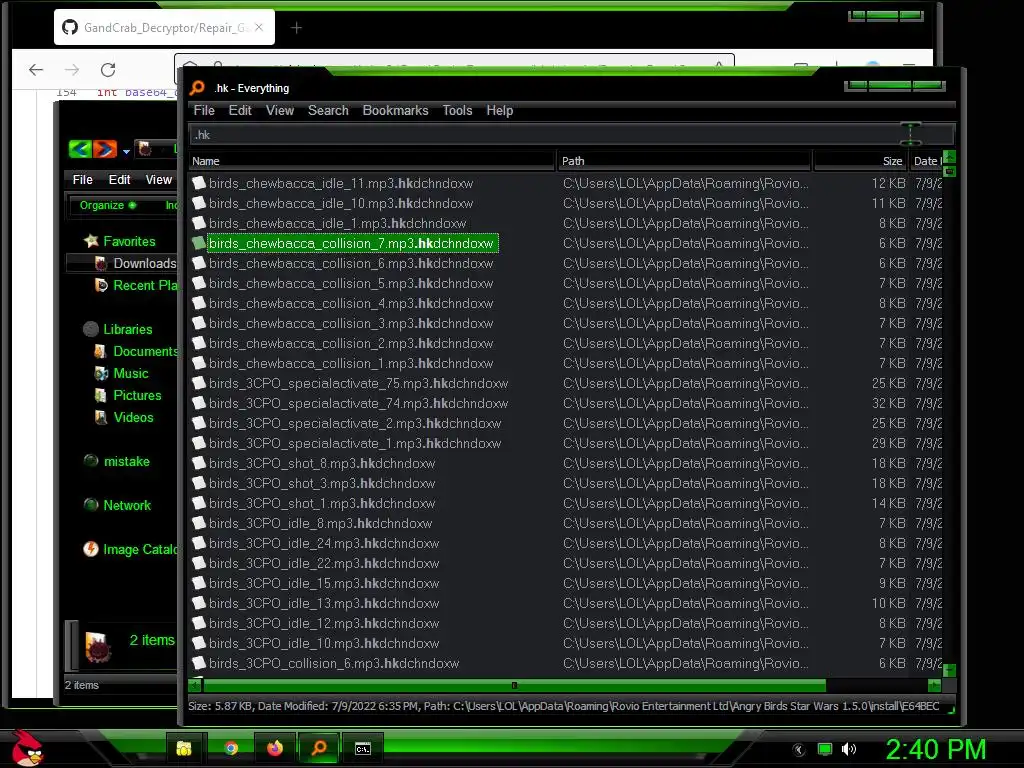Screen dimensions: 1024x768
Task: Click the results list scroll up arrow
Action: point(950,157)
